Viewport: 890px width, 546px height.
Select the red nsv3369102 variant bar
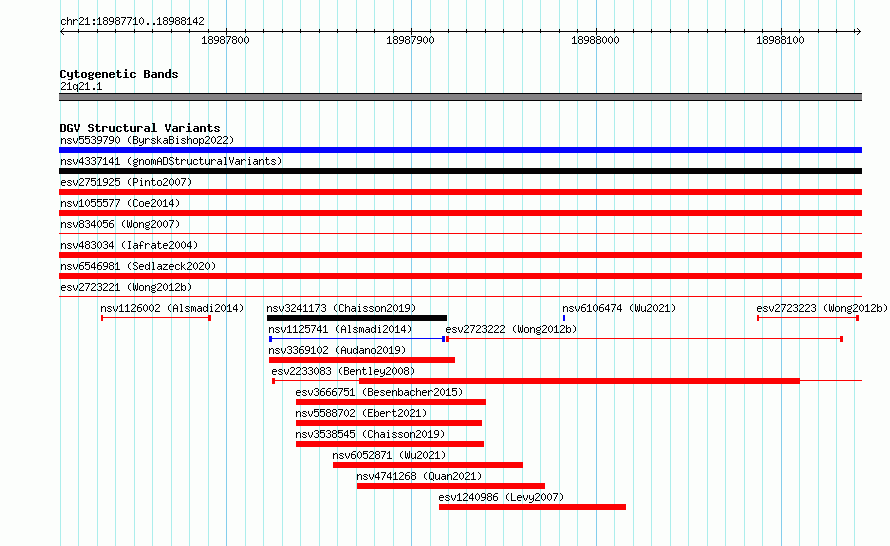362,360
